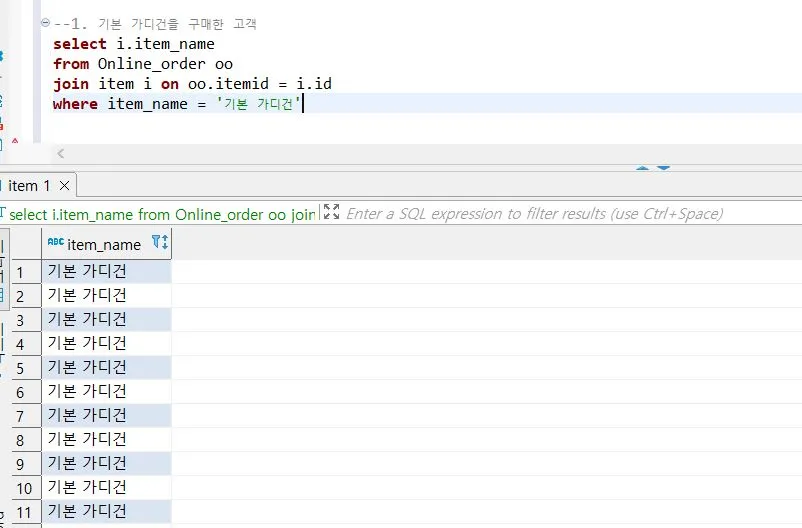Click the item_name cell in row 10

pos(106,488)
